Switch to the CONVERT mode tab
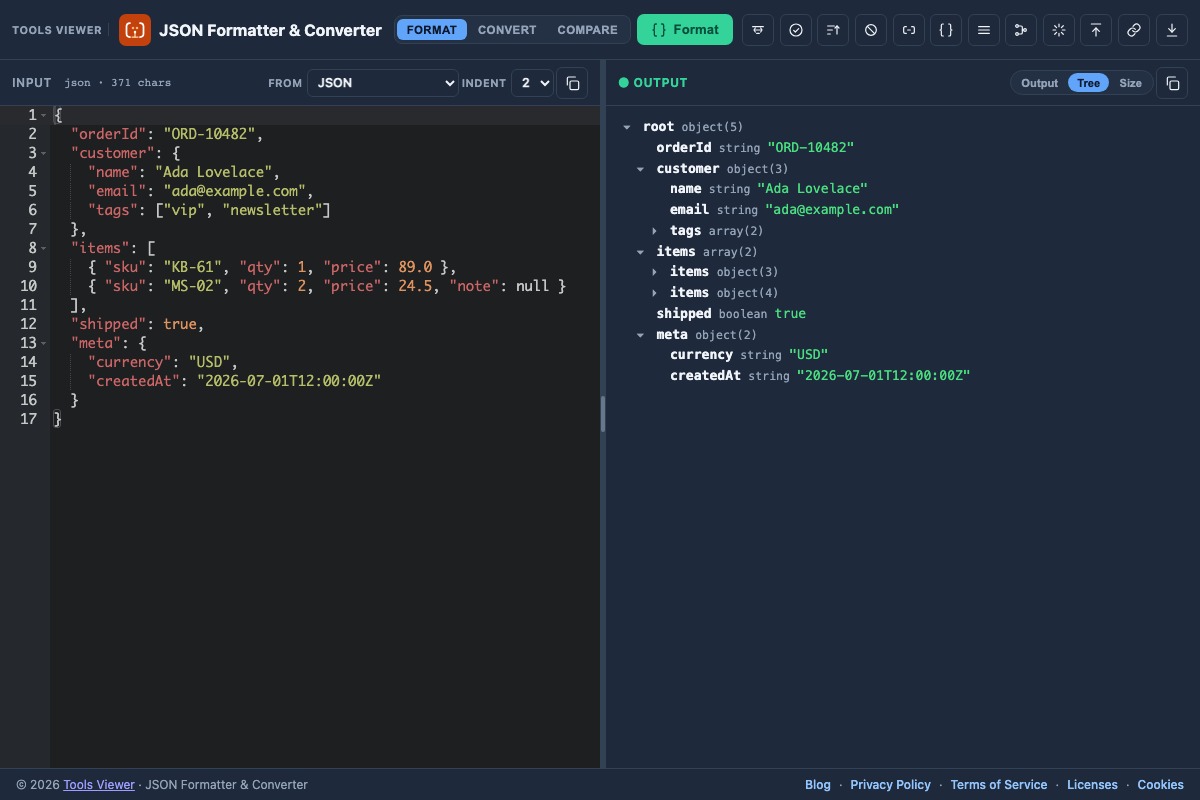 coord(507,30)
